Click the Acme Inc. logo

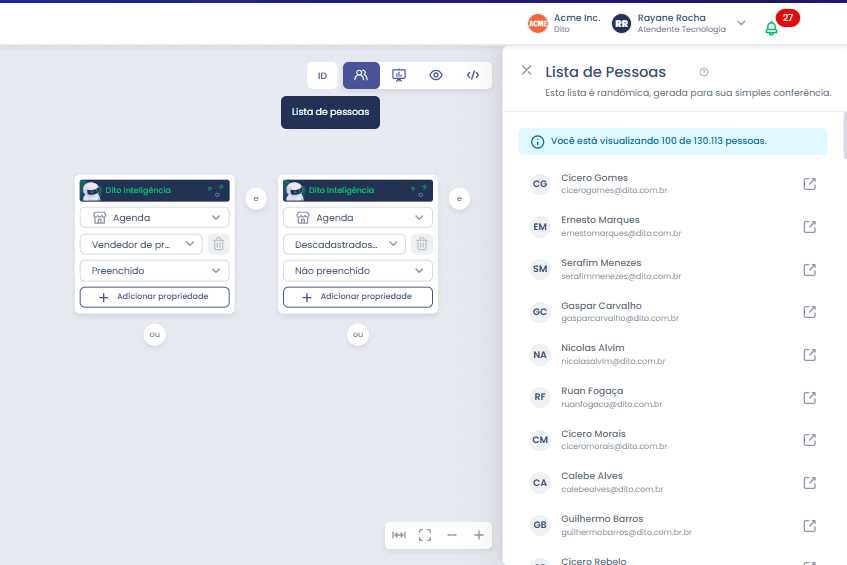pos(537,23)
